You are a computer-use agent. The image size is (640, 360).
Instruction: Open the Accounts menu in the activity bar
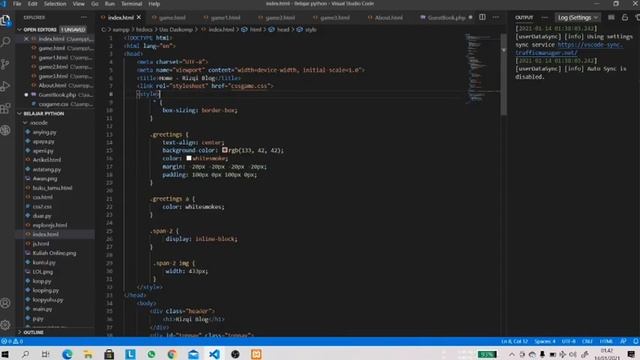pos(6,303)
